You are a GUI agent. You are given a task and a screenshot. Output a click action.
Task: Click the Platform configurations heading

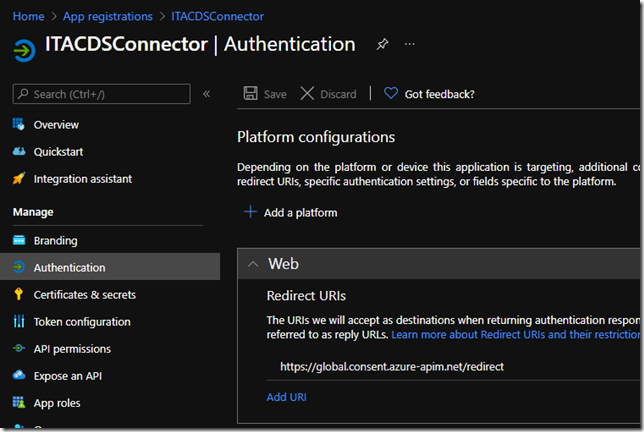tap(316, 137)
